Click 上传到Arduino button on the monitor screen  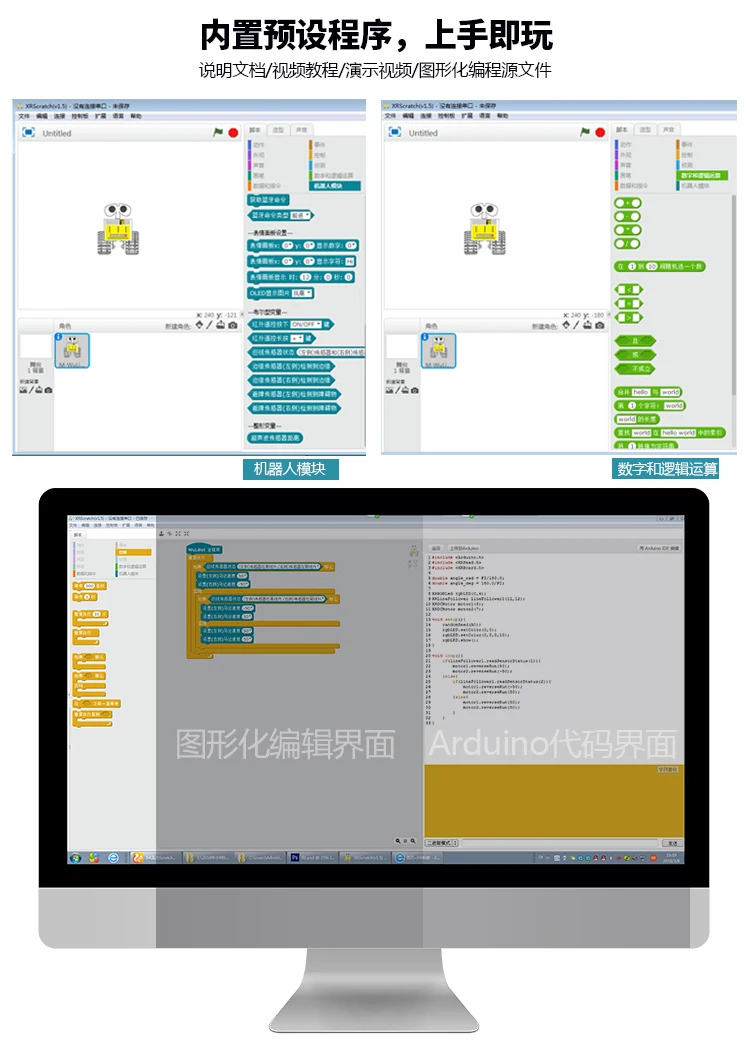tap(465, 548)
